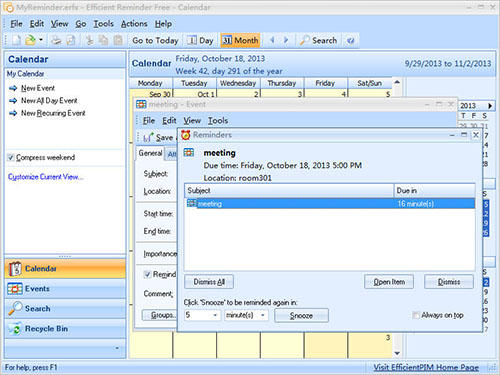Open the dropdown arrow beside the Open icon
The height and width of the screenshot is (375, 500).
tap(41, 40)
